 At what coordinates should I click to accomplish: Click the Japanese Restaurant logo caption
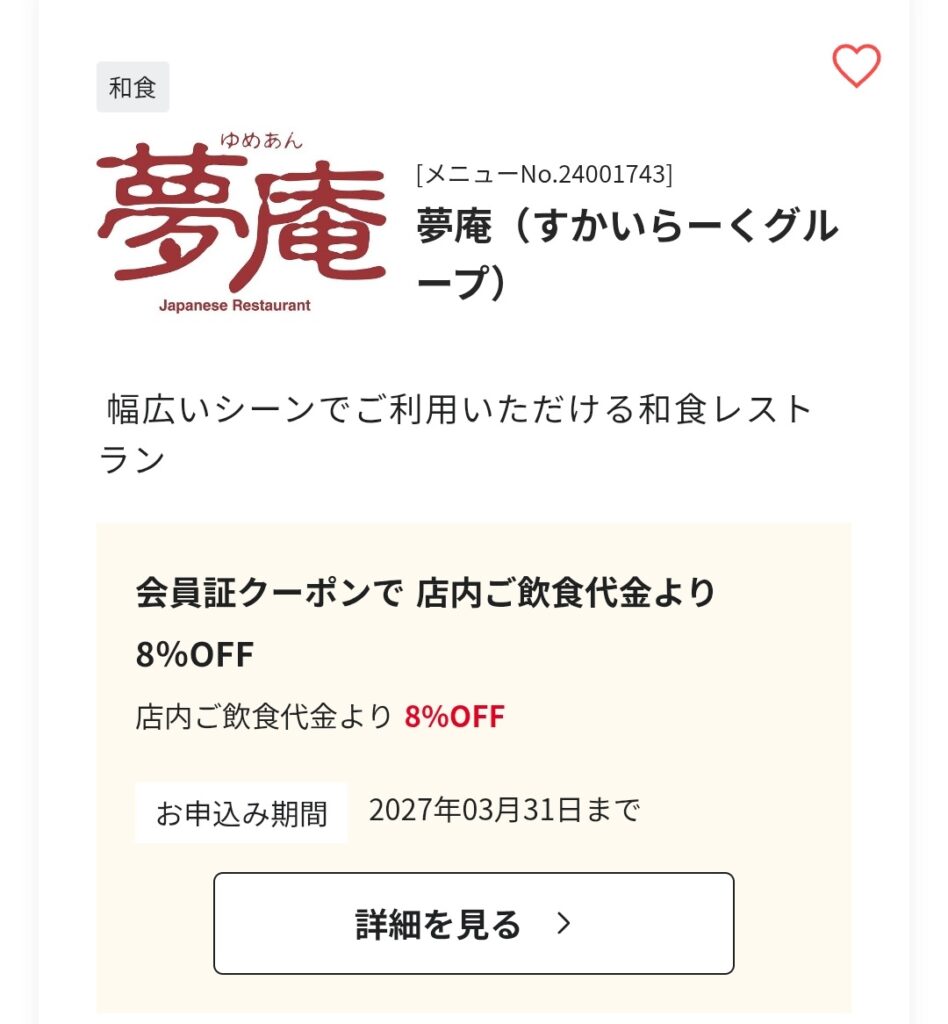[x=234, y=305]
